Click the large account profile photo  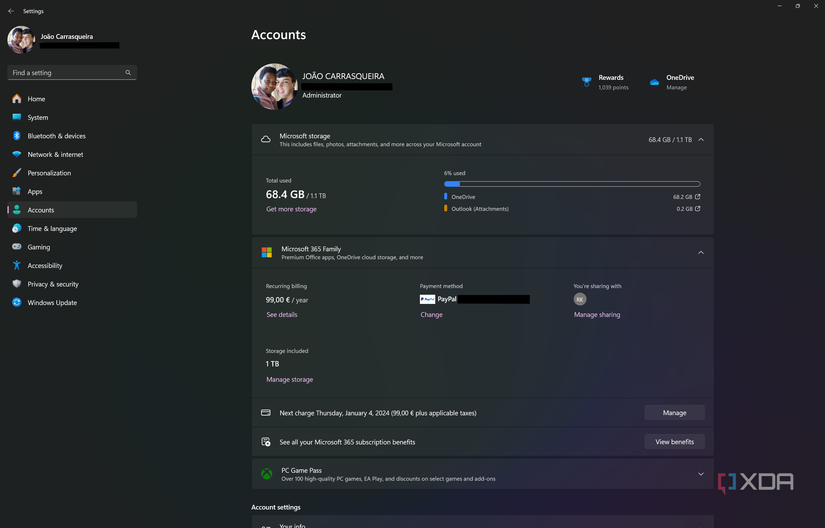[274, 87]
